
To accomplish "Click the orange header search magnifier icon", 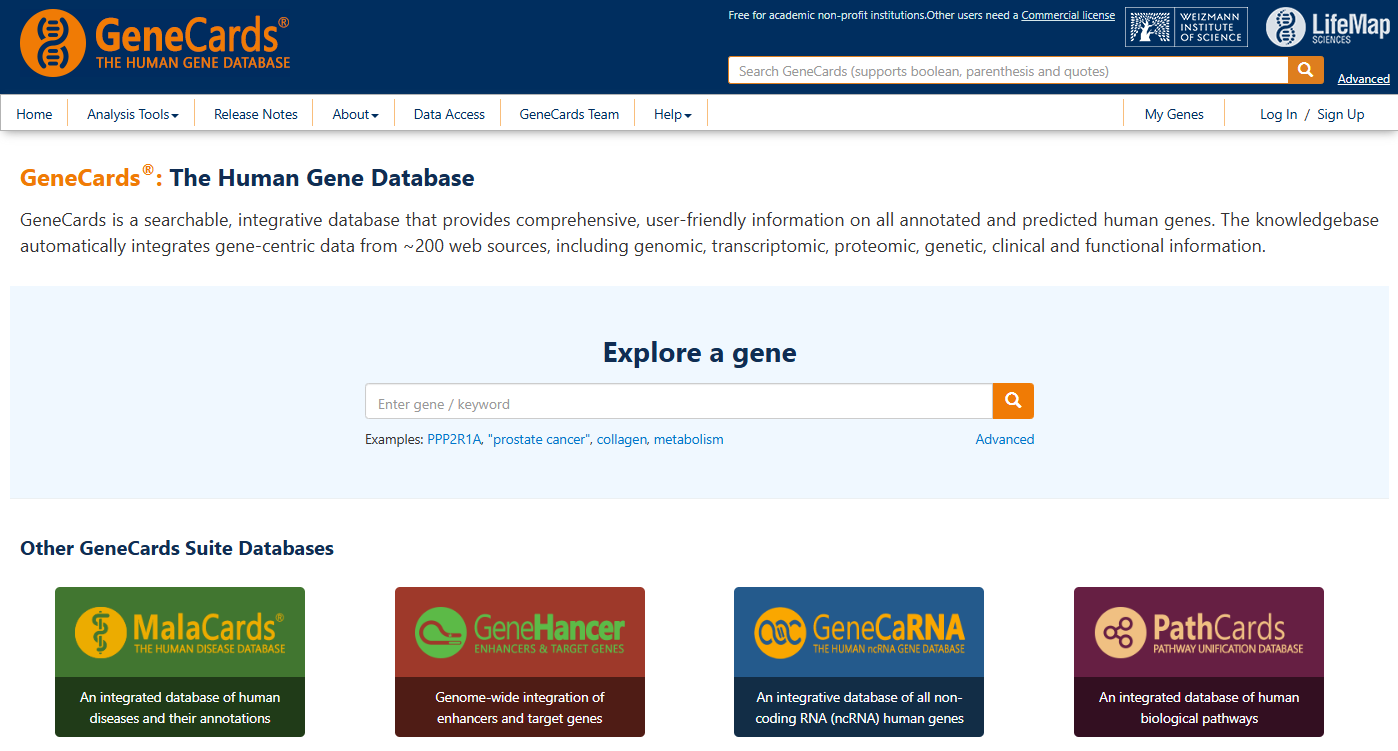I will click(x=1305, y=70).
